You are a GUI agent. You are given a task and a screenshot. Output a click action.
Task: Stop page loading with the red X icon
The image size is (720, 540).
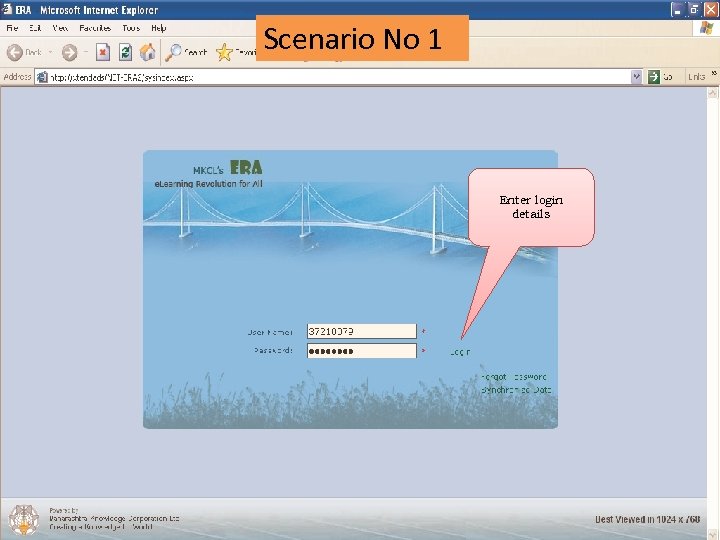click(103, 52)
